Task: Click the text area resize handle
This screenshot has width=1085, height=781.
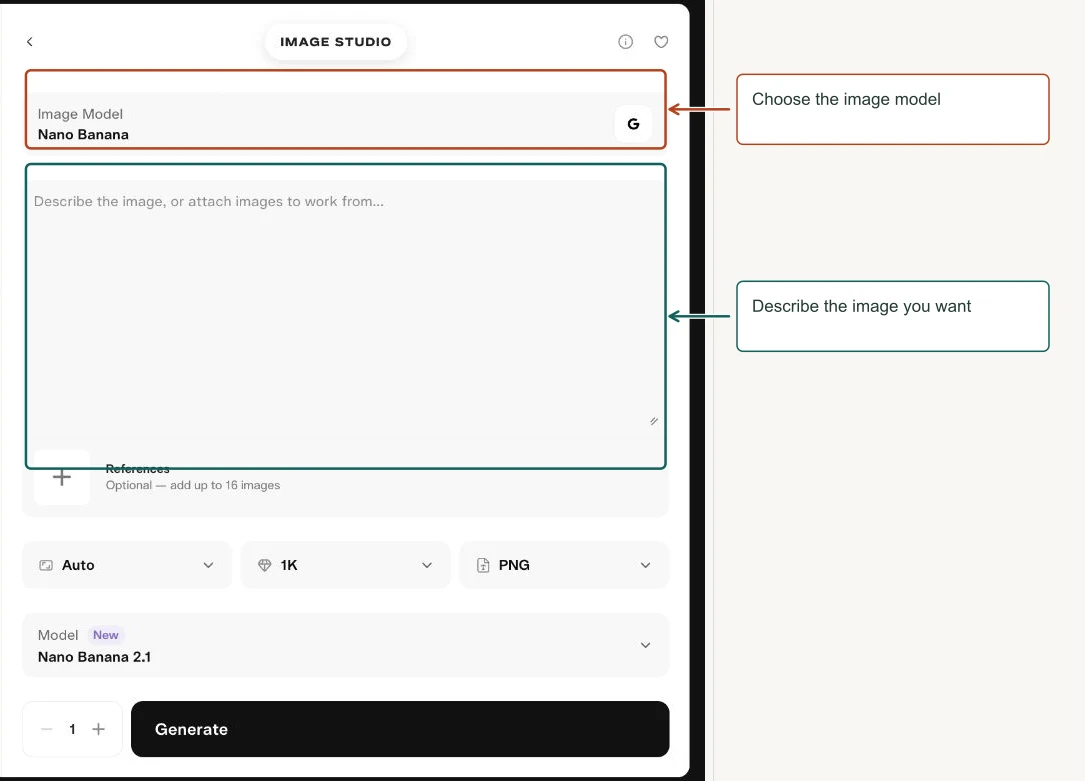Action: (x=654, y=421)
